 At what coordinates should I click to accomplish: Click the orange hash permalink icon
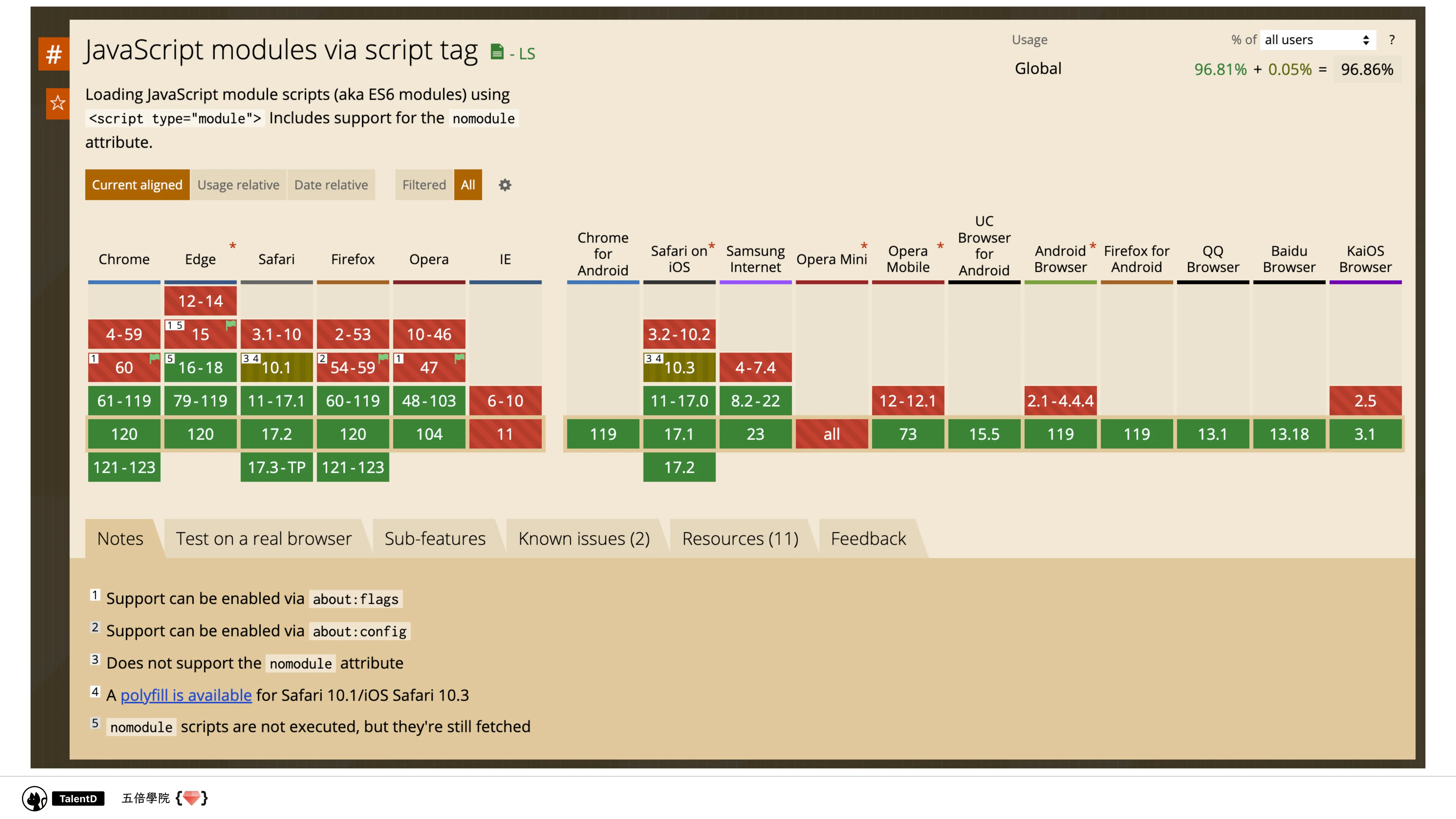[54, 54]
